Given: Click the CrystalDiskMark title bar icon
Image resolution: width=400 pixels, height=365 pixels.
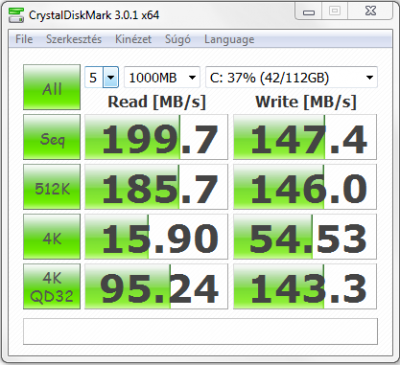Looking at the screenshot, I should 16,15.
